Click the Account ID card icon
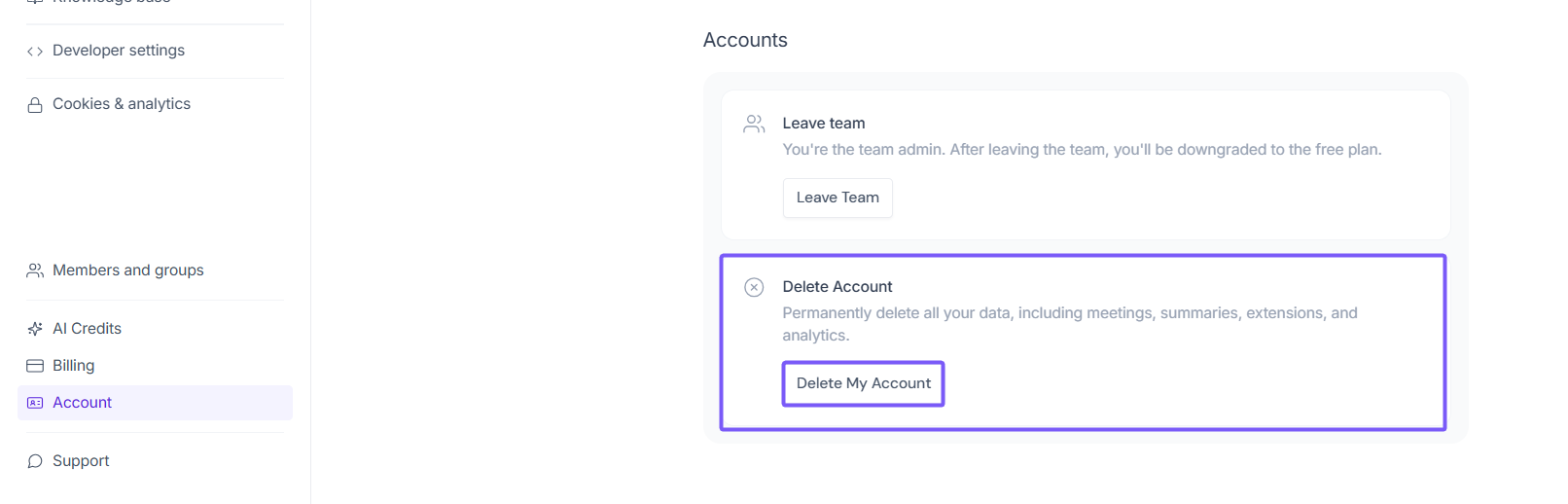 pyautogui.click(x=35, y=403)
